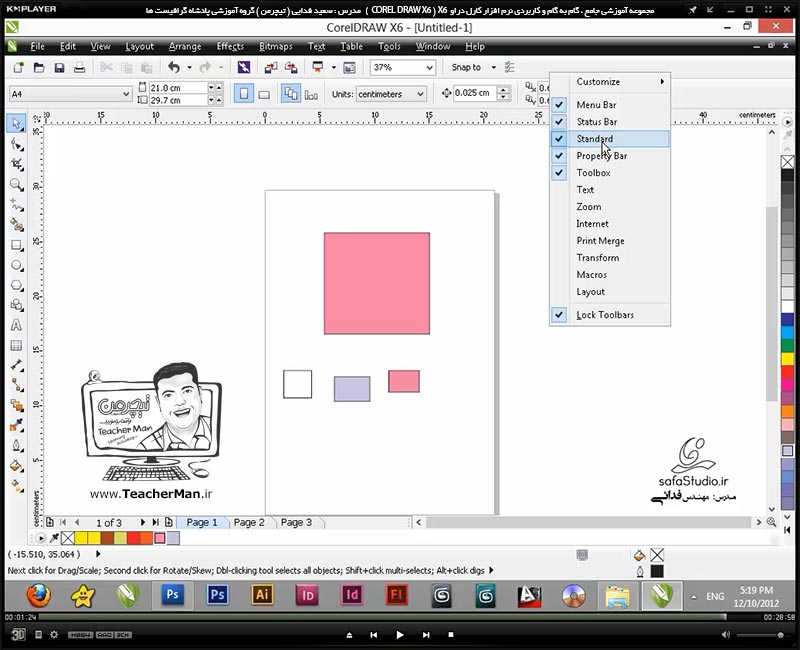
Task: Toggle Lock Toolbars option
Action: (610, 315)
